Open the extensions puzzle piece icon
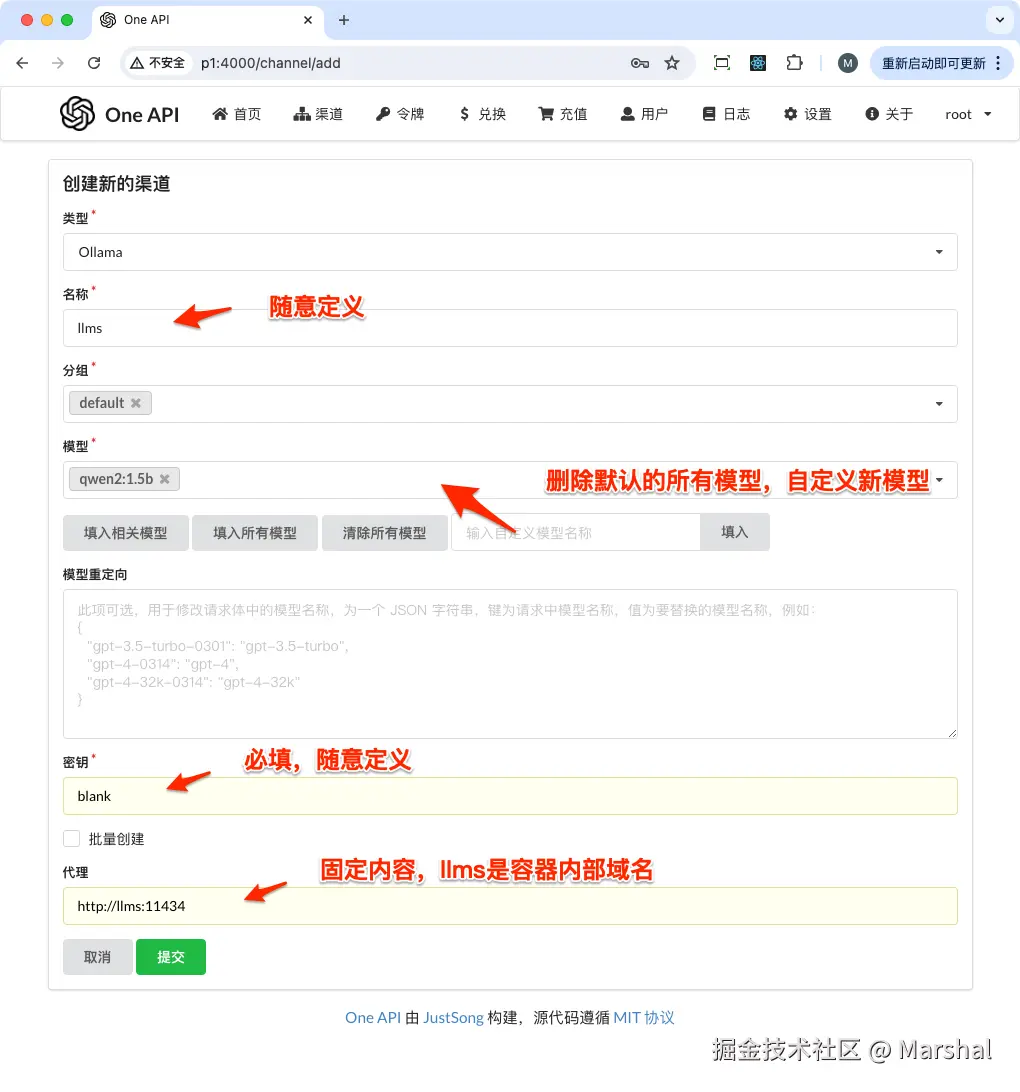 tap(794, 63)
